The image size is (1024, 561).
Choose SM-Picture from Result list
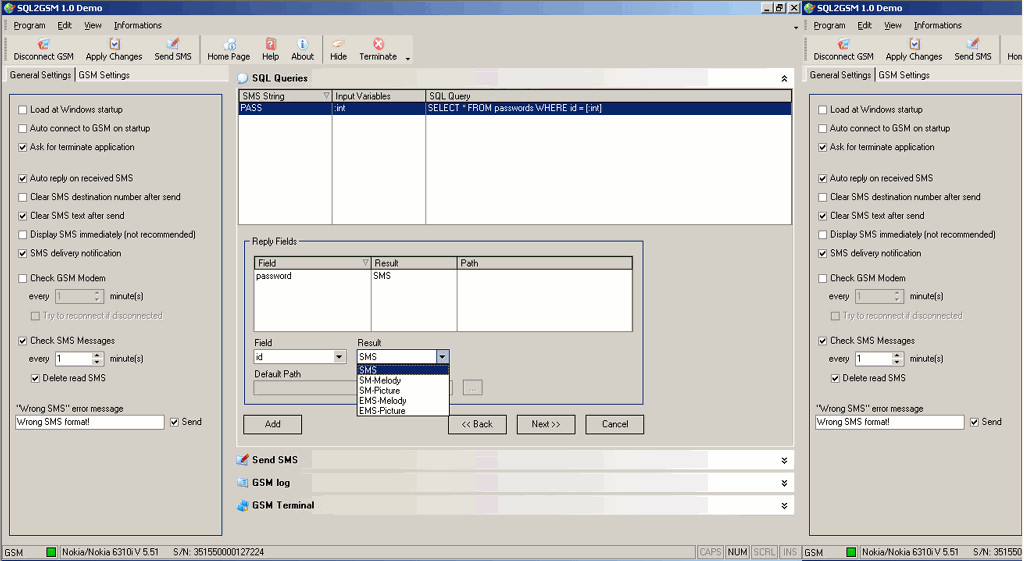point(403,391)
